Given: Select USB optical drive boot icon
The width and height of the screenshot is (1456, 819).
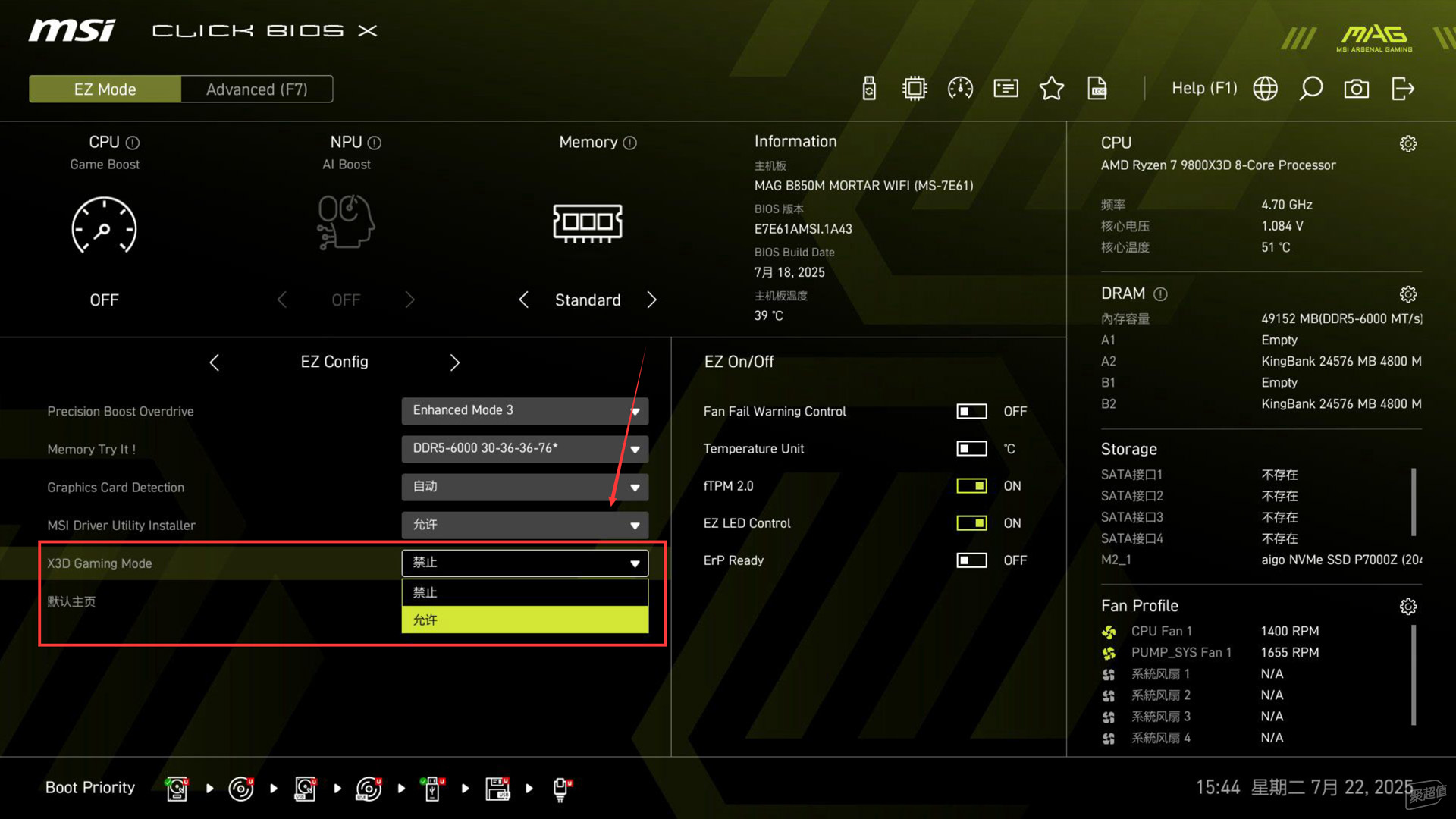Looking at the screenshot, I should point(369,789).
